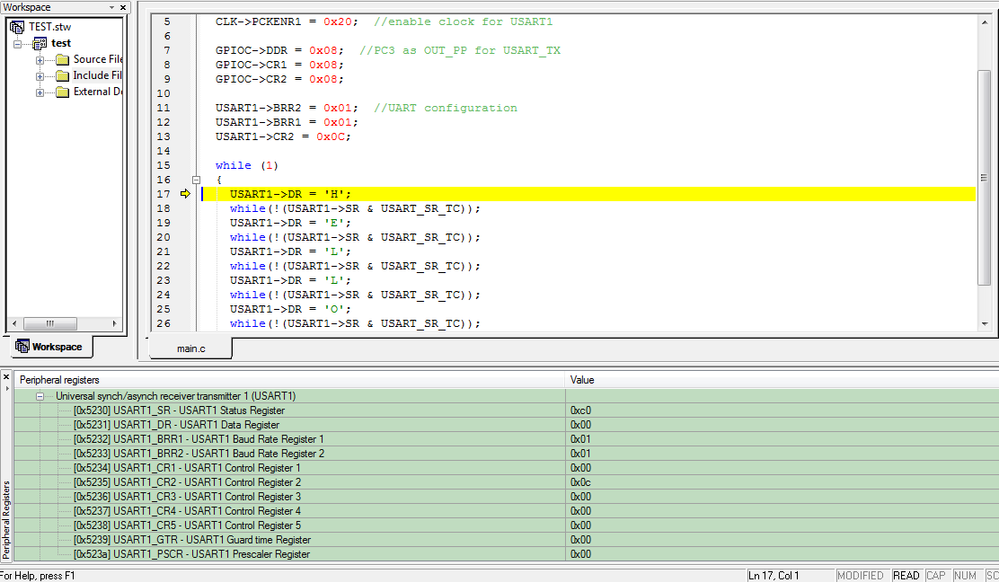Viewport: 999px width, 582px height.
Task: Click the Include Files folder icon
Action: click(x=62, y=76)
